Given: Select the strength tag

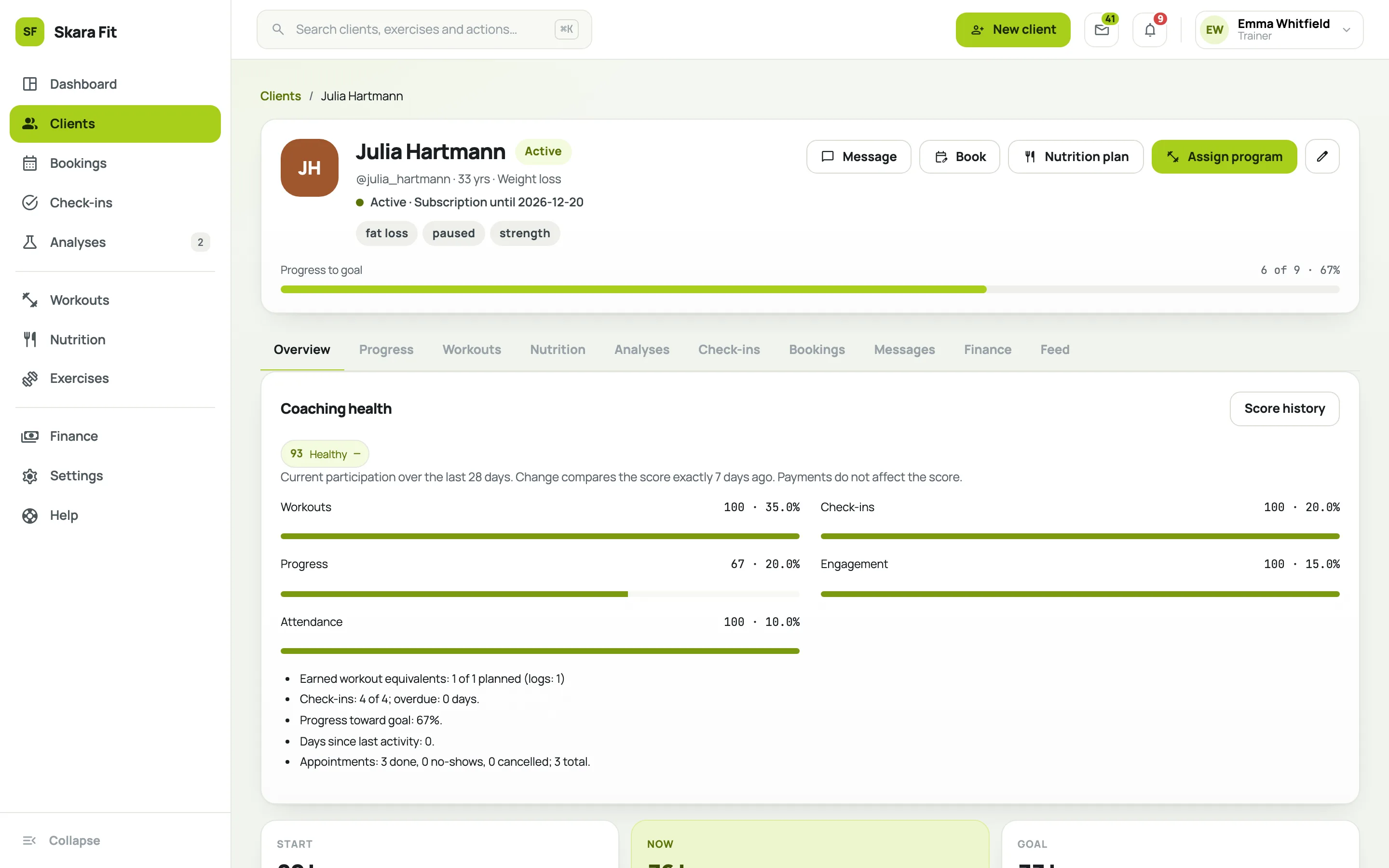Looking at the screenshot, I should click(x=524, y=233).
